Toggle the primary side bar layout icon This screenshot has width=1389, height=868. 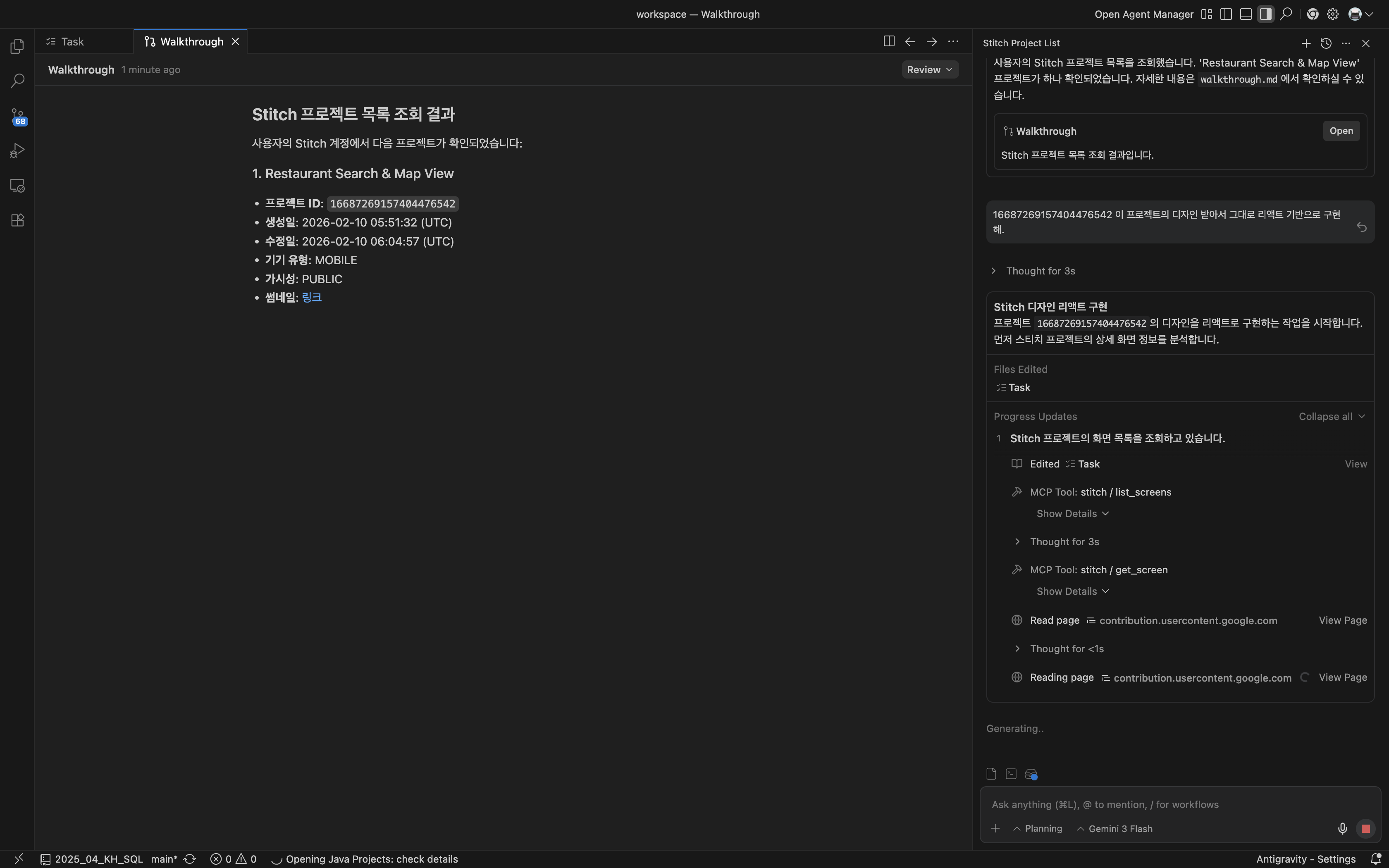1226,14
